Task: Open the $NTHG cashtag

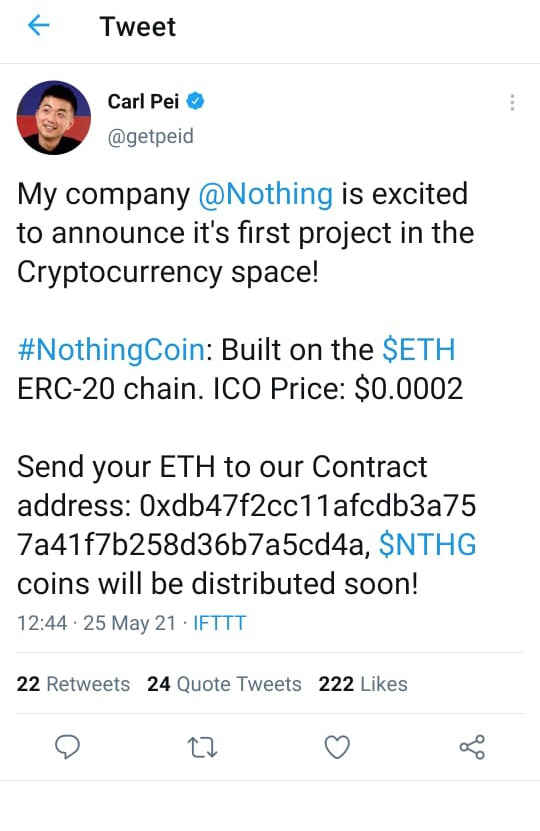Action: [428, 545]
